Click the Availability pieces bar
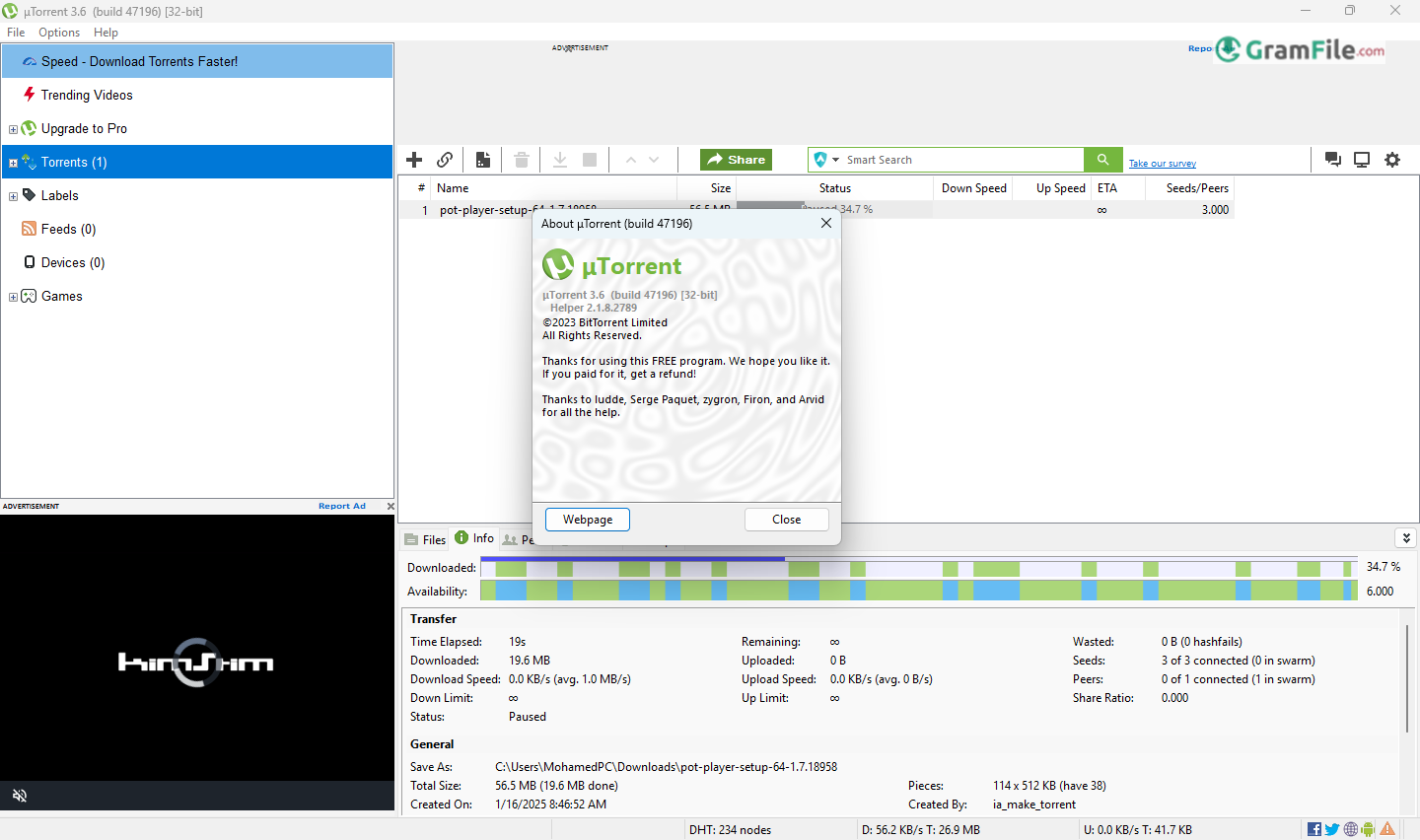 (918, 591)
